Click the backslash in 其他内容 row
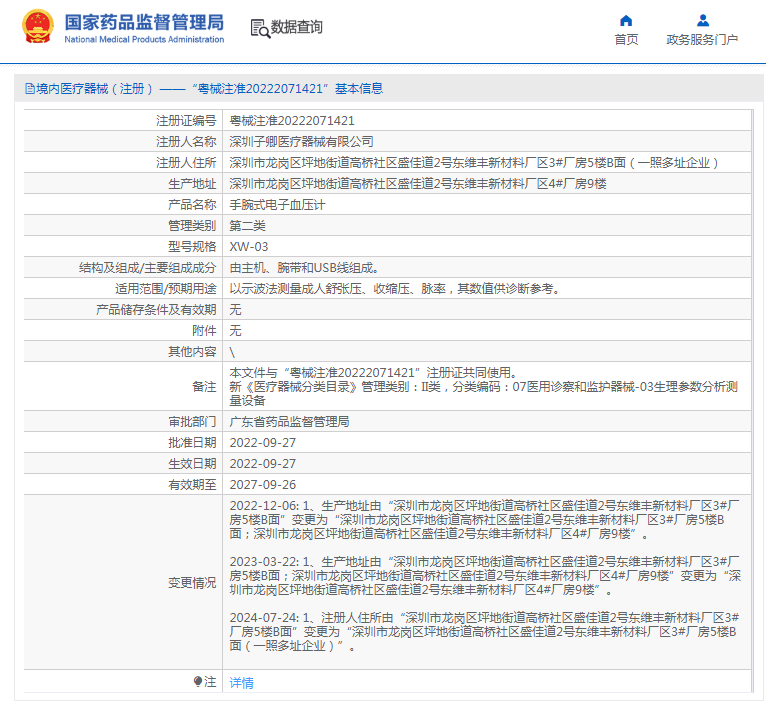 tap(232, 352)
